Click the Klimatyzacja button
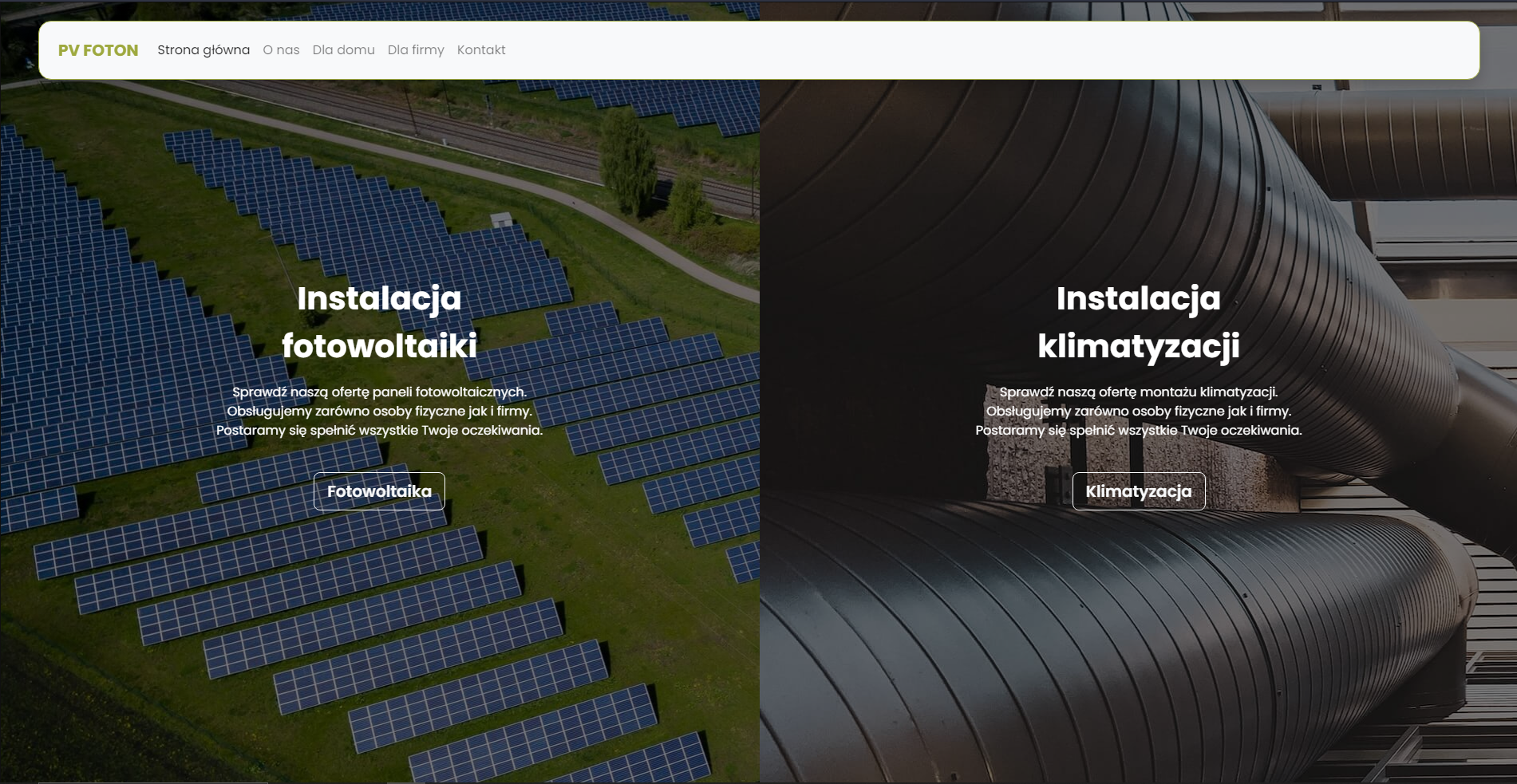Image resolution: width=1517 pixels, height=784 pixels. 1139,491
